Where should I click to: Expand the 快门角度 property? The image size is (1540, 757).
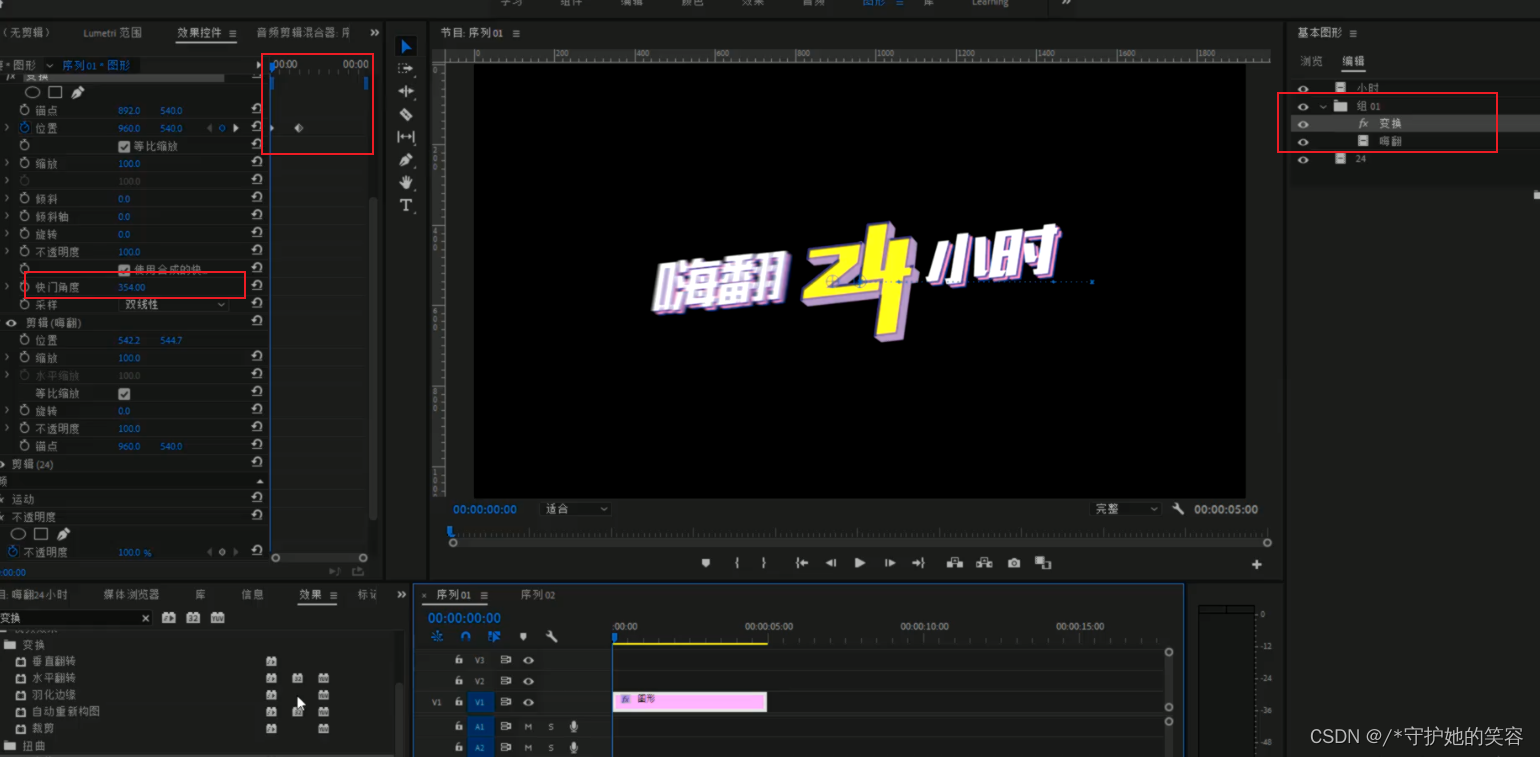(8, 287)
